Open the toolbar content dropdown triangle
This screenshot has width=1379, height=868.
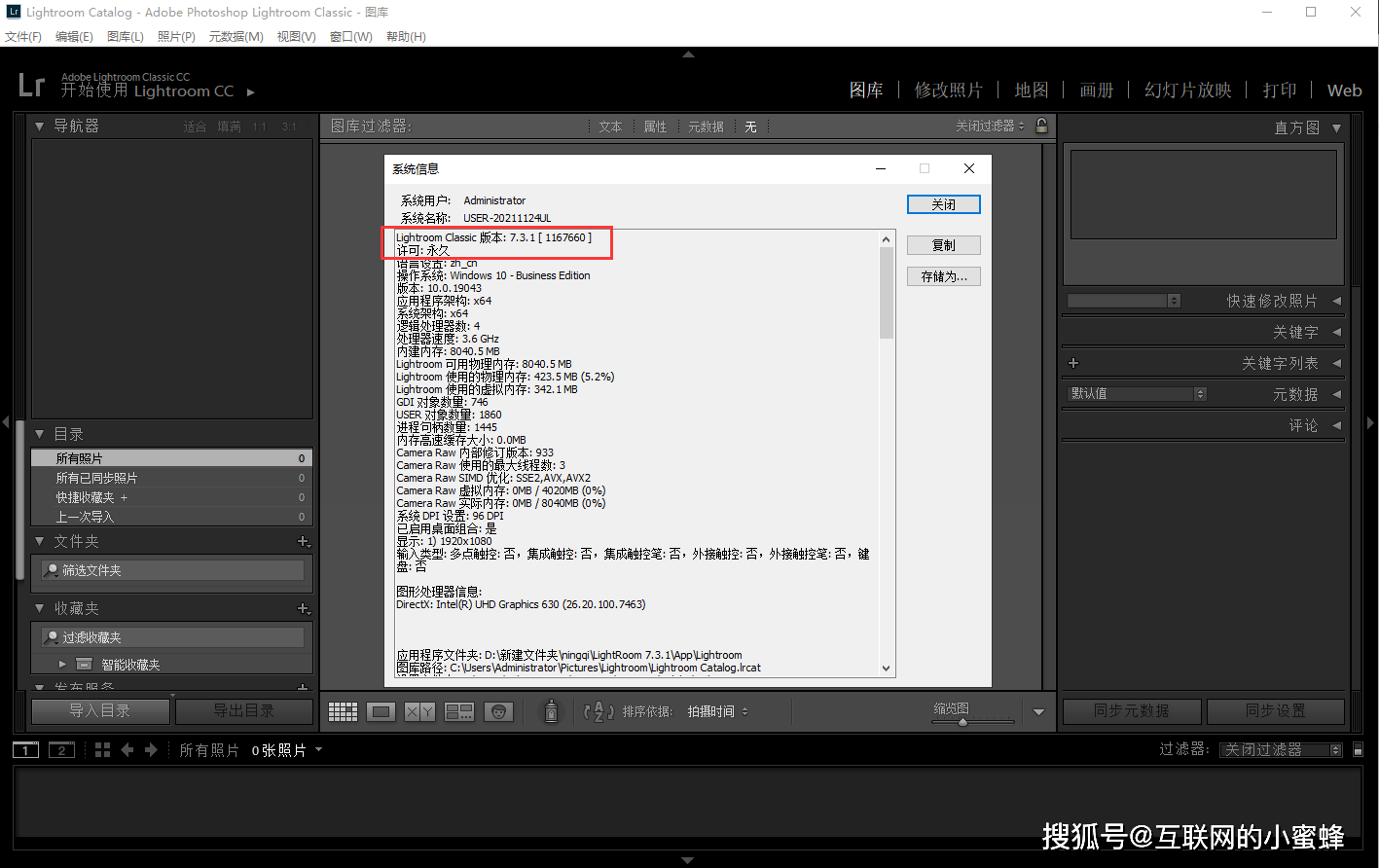pos(1038,712)
